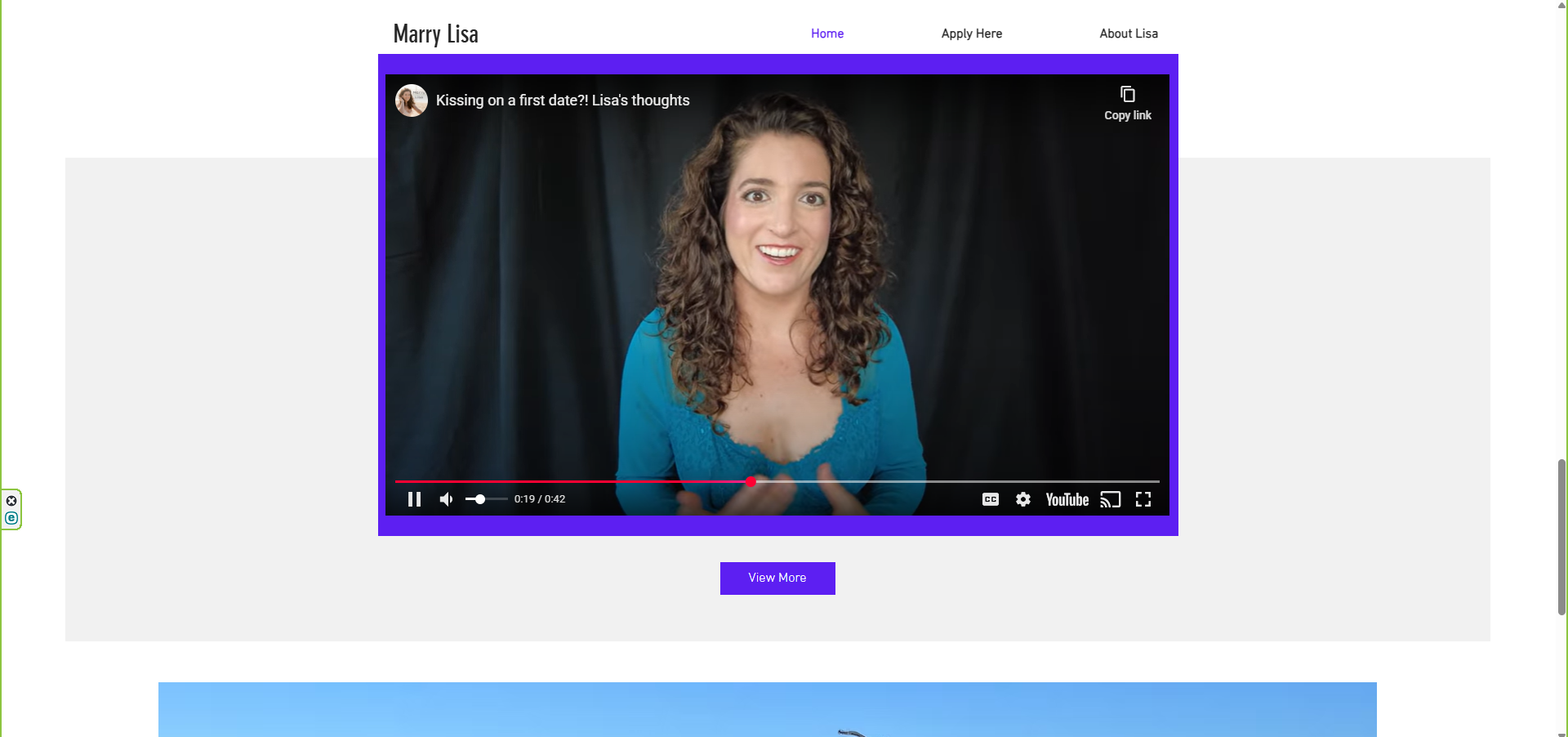
Task: Click the YouTube logo in the player
Action: [1067, 499]
